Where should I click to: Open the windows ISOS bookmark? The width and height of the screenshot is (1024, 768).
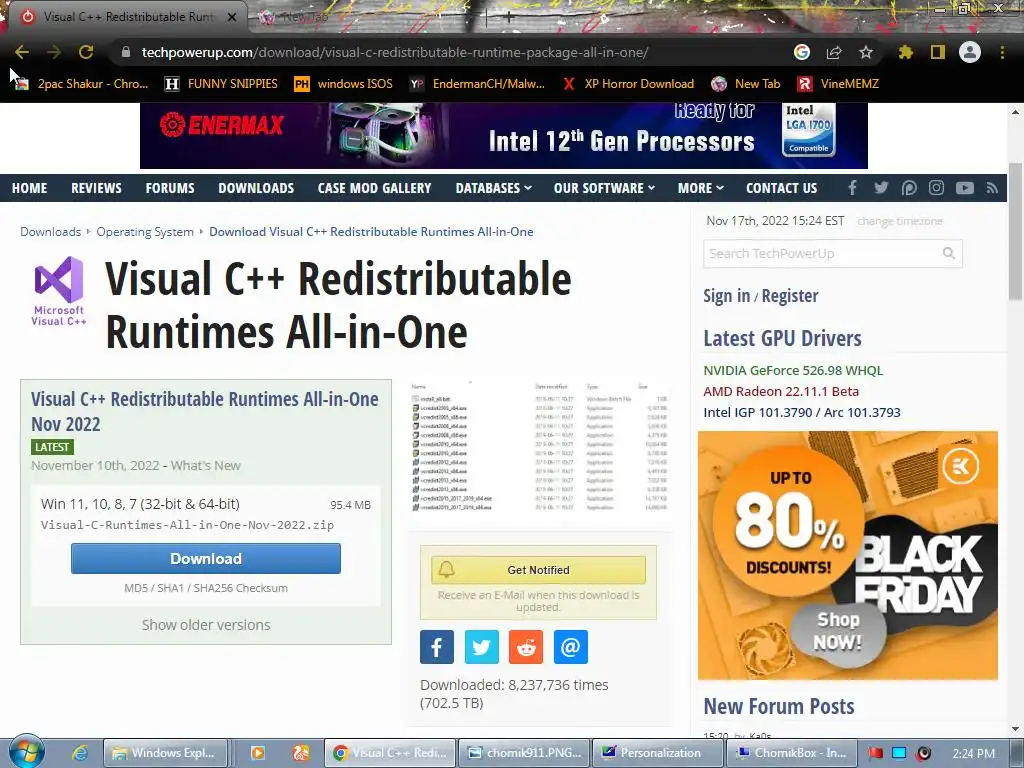point(344,84)
